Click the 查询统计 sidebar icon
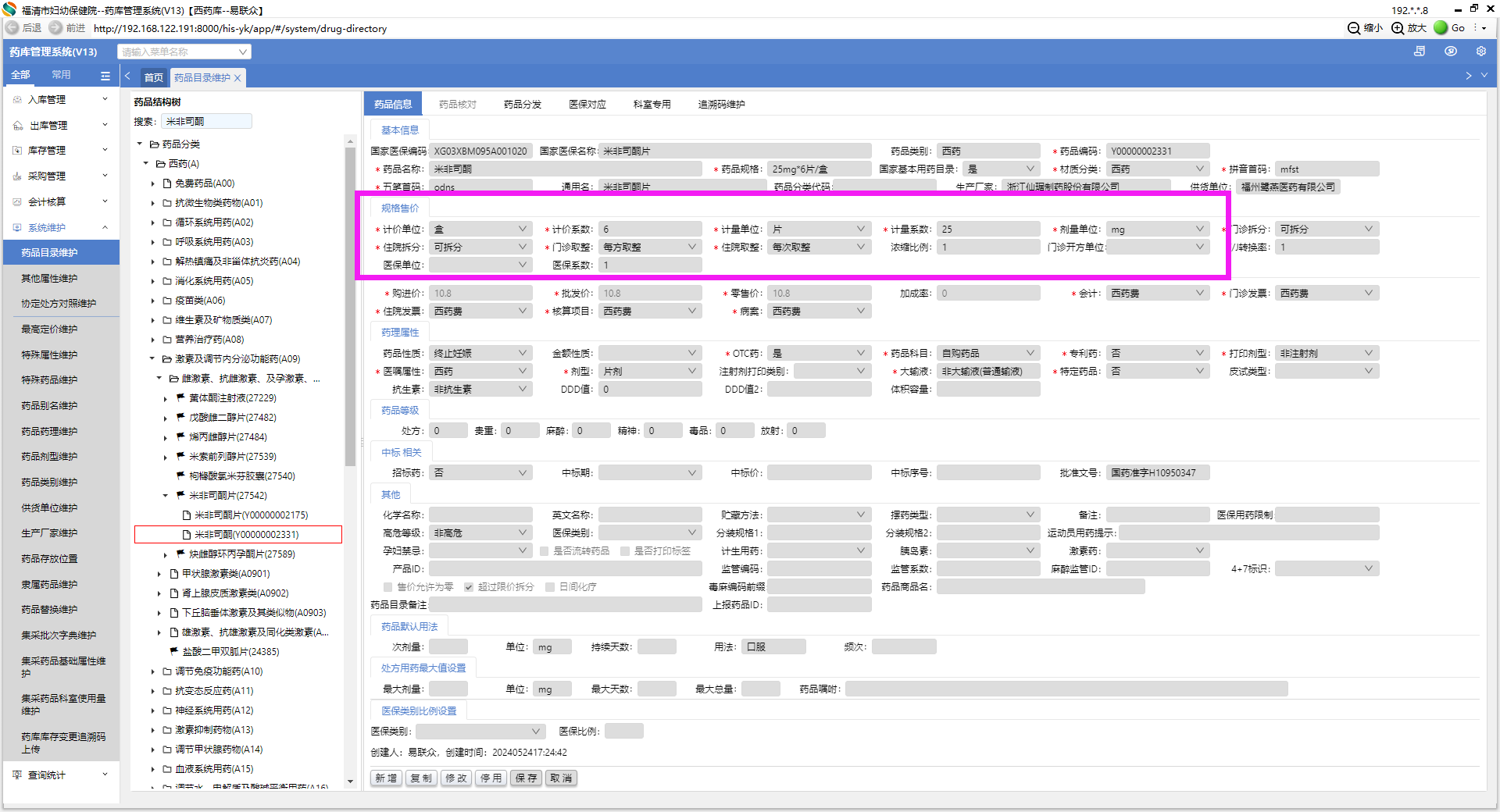1500x812 pixels. coord(17,775)
